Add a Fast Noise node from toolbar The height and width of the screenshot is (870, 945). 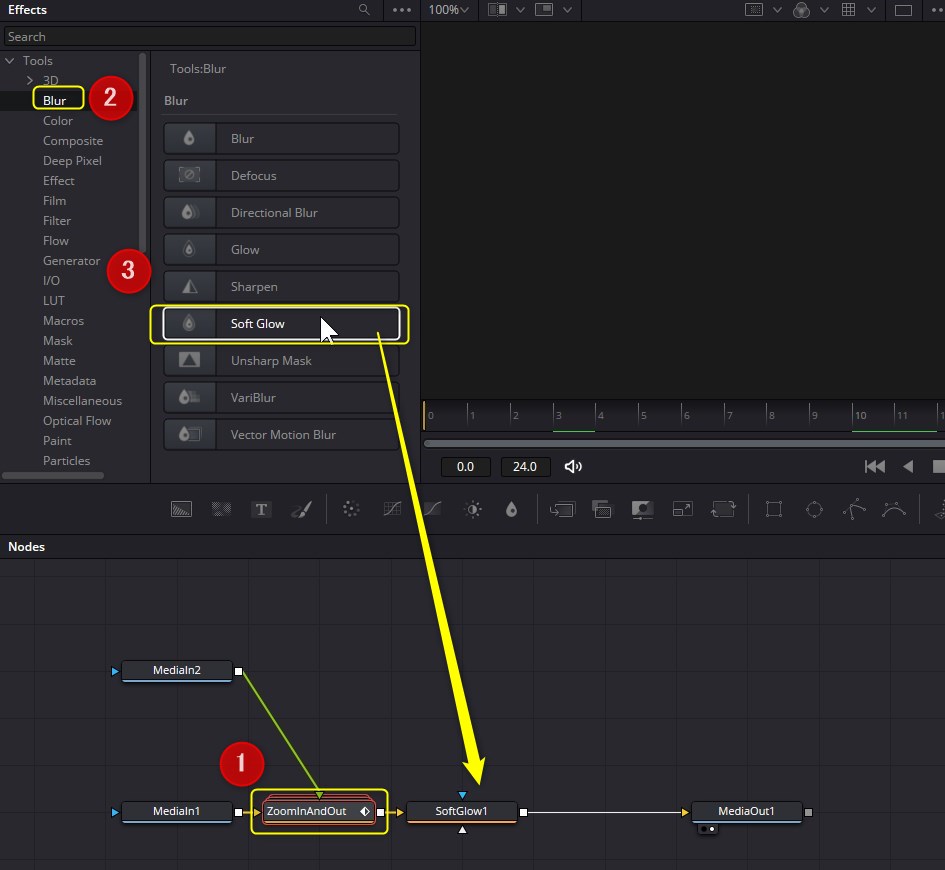coord(221,510)
